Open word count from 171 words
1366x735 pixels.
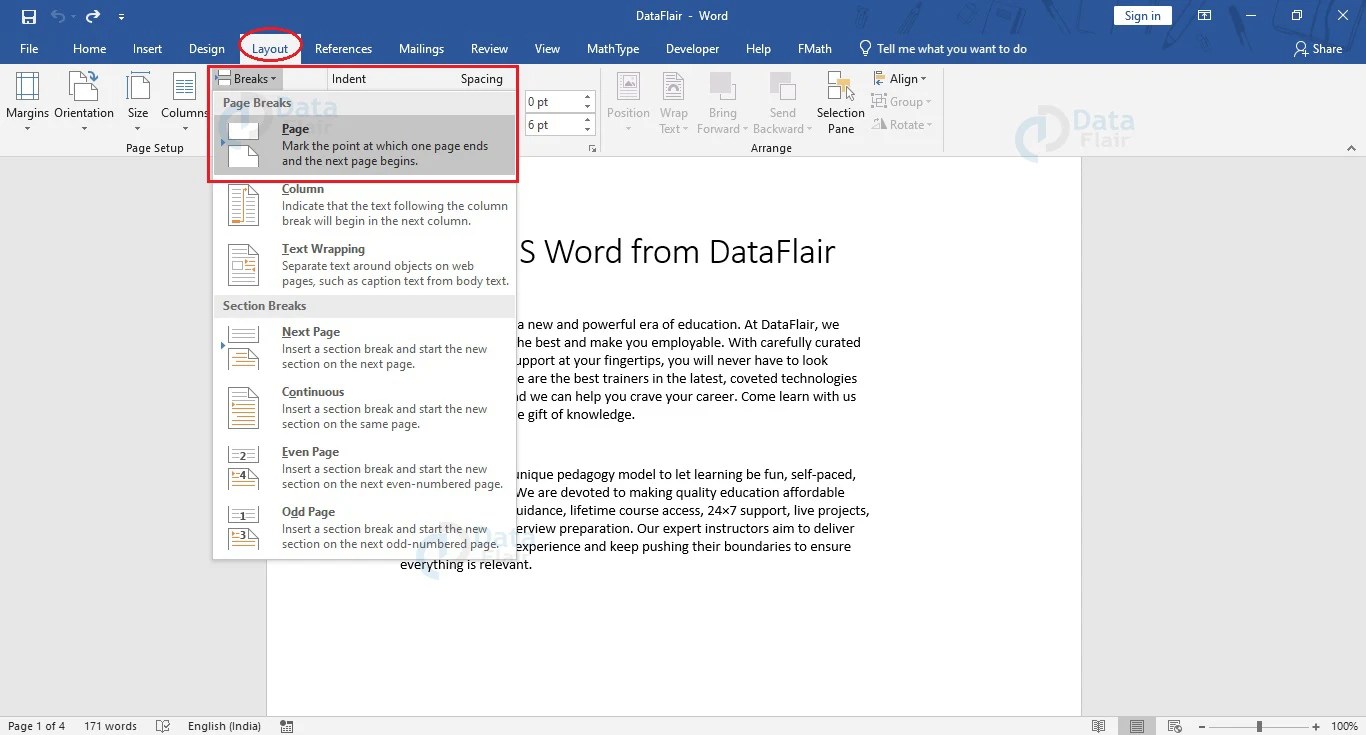point(110,726)
